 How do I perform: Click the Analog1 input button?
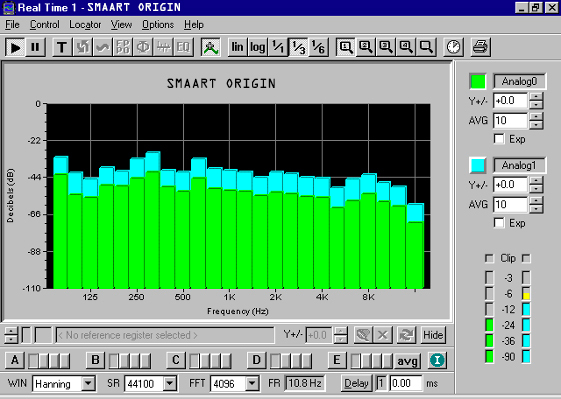(x=519, y=166)
